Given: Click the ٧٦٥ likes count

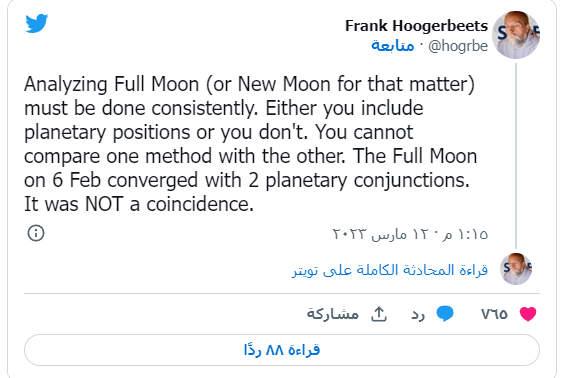Looking at the screenshot, I should [x=494, y=314].
